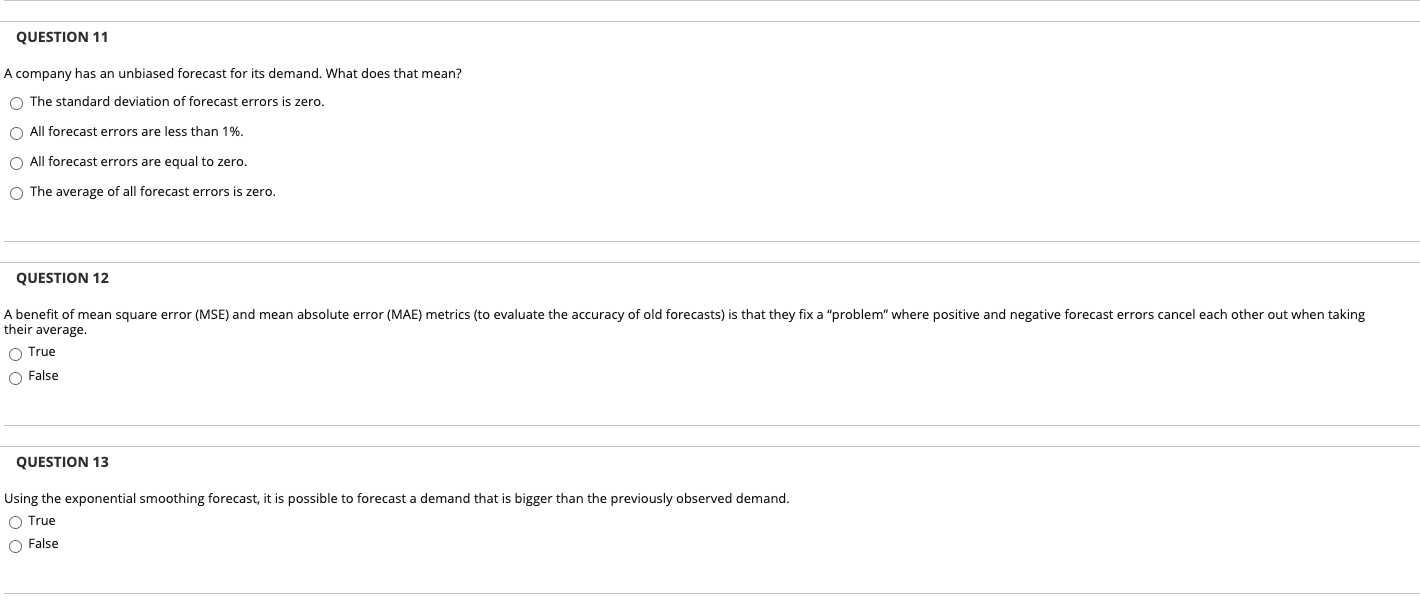Select True for Question 13

[15, 521]
